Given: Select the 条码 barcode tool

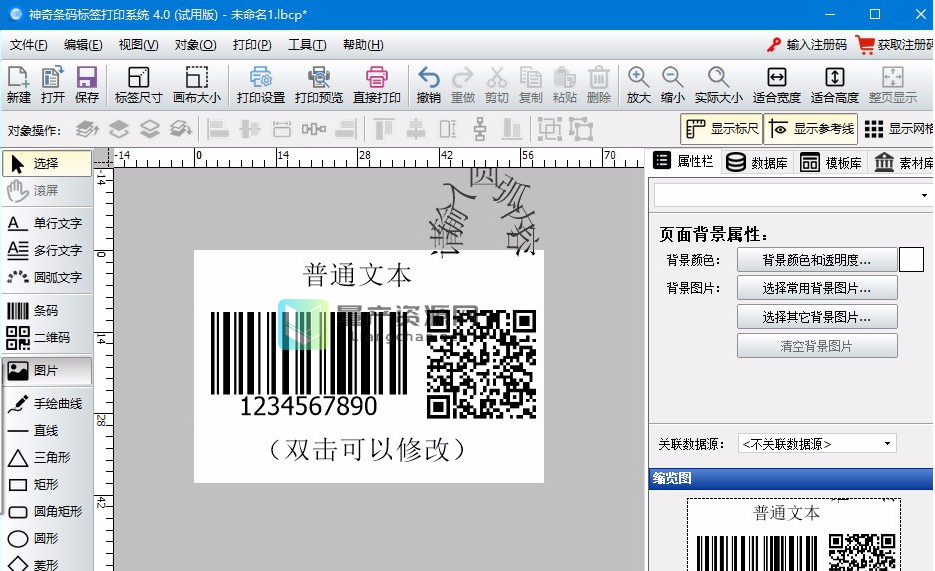Looking at the screenshot, I should (x=47, y=310).
